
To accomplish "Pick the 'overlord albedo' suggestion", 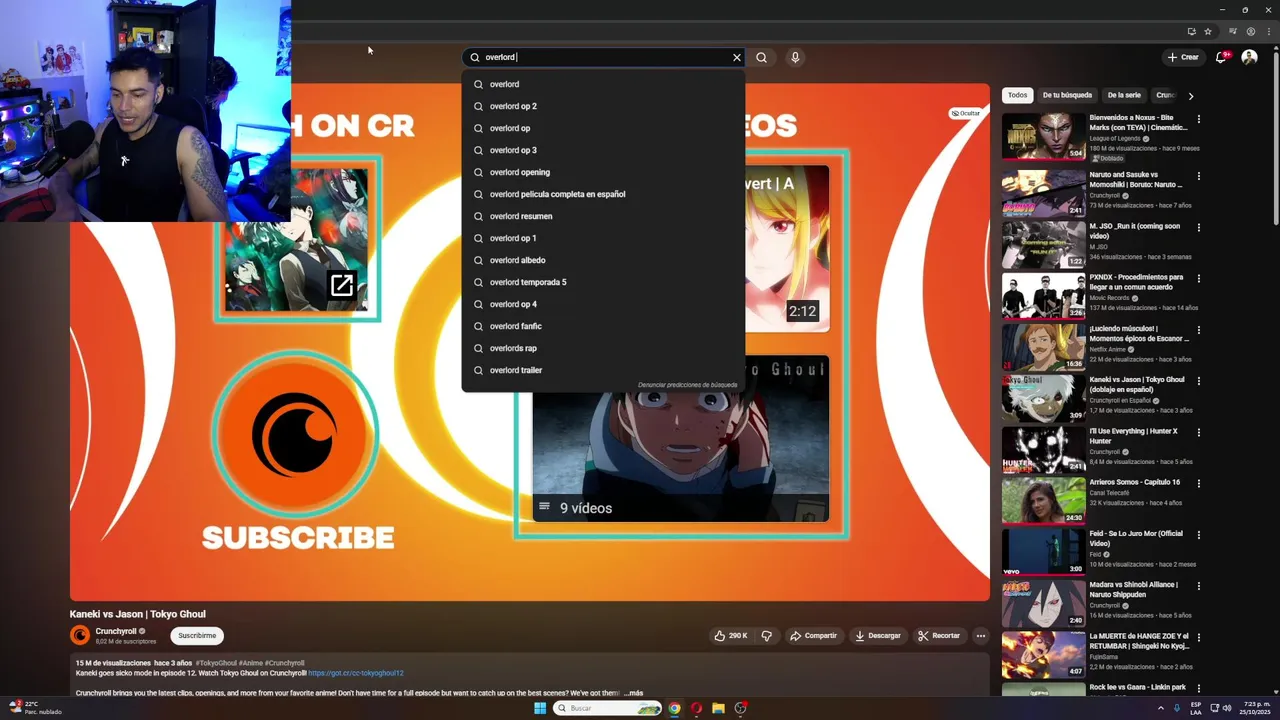I will [603, 260].
